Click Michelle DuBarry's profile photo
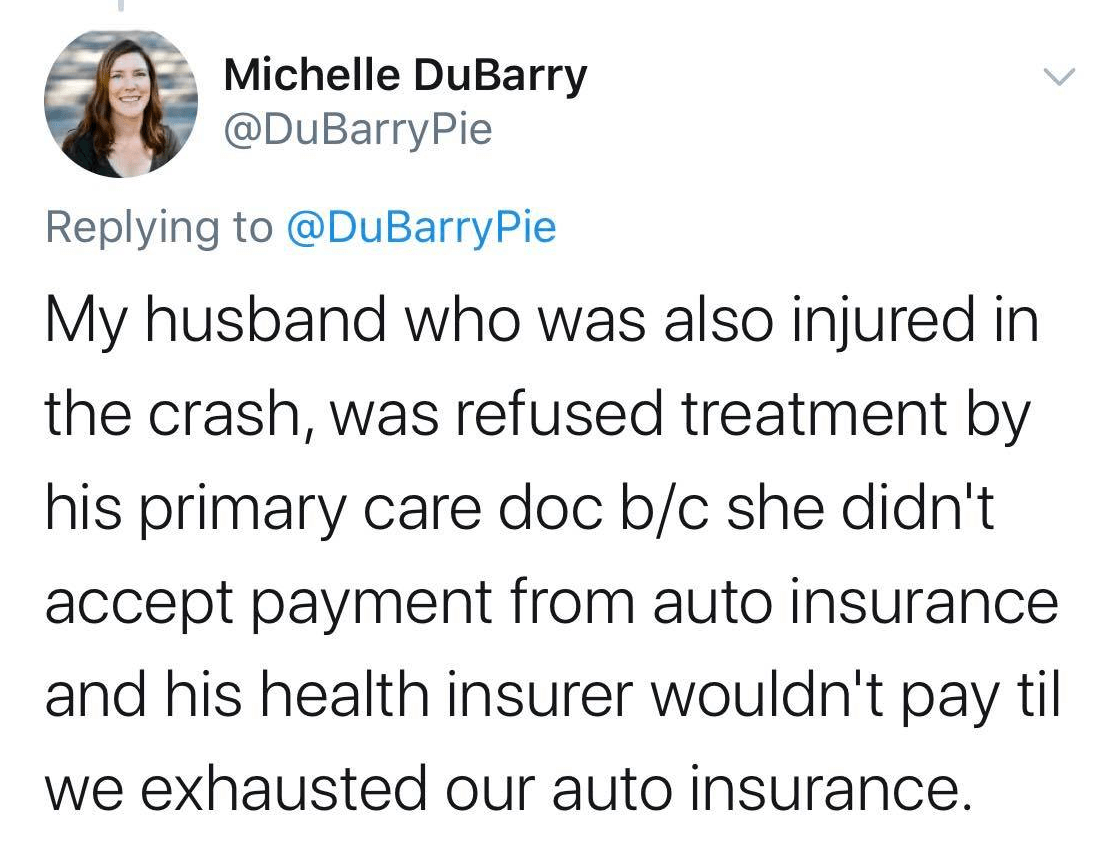Viewport: 1117px width, 854px height. point(120,102)
